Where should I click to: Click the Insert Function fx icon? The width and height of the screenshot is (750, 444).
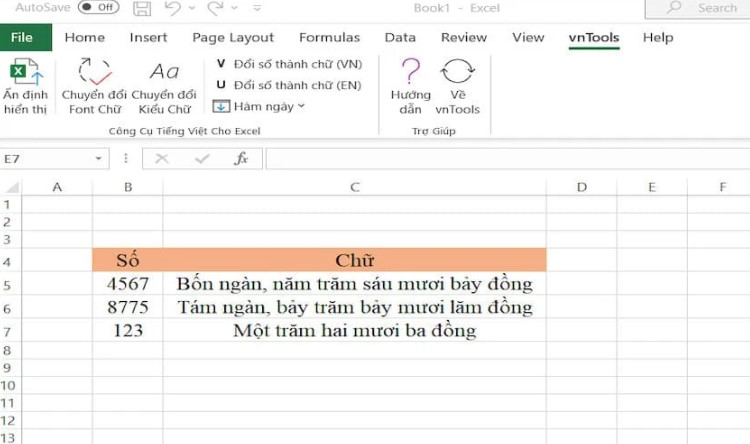click(241, 159)
